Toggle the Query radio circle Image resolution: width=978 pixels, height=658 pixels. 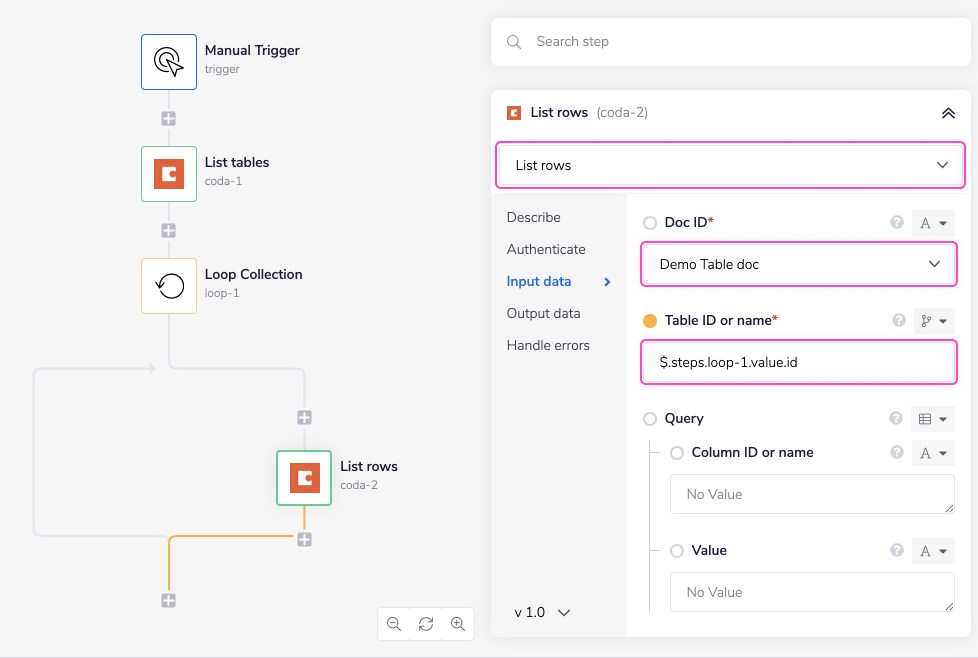point(650,419)
